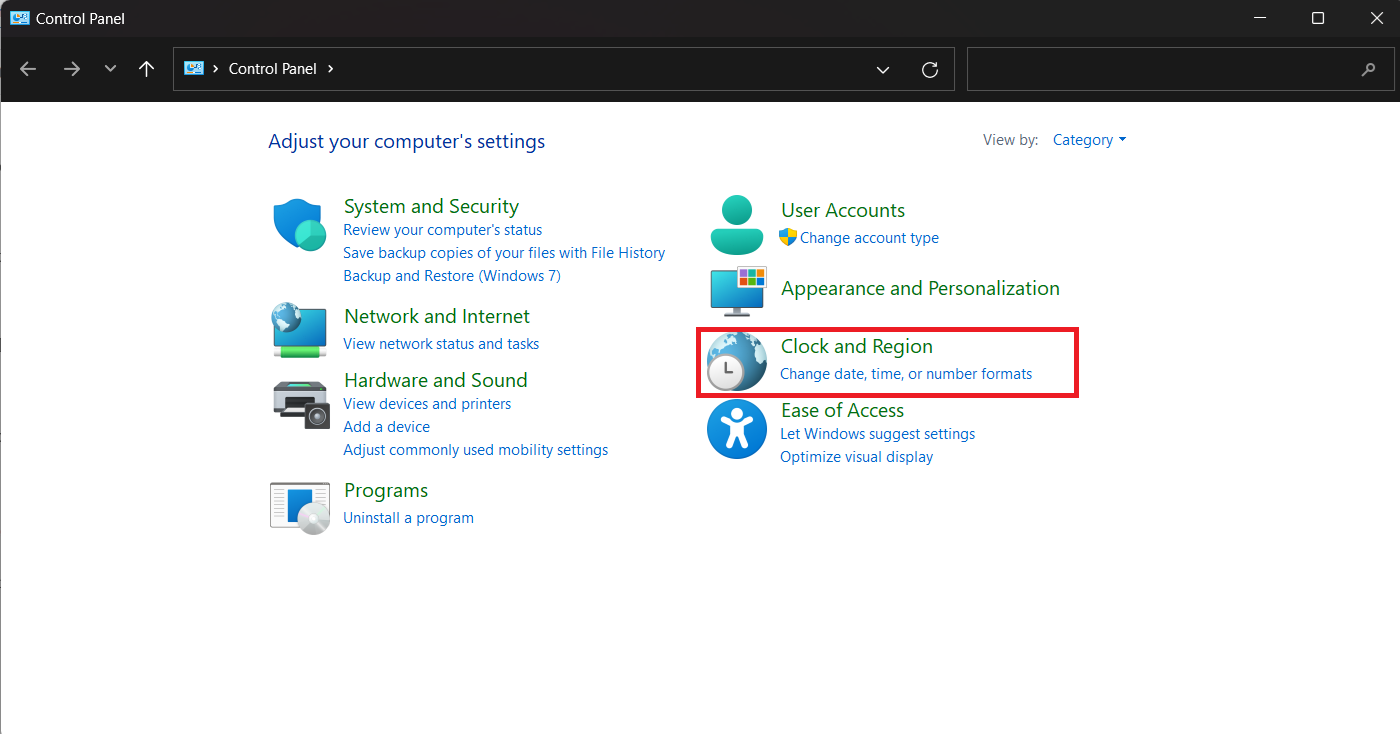Open the Clock and Region heading
The width and height of the screenshot is (1400, 734).
click(857, 346)
